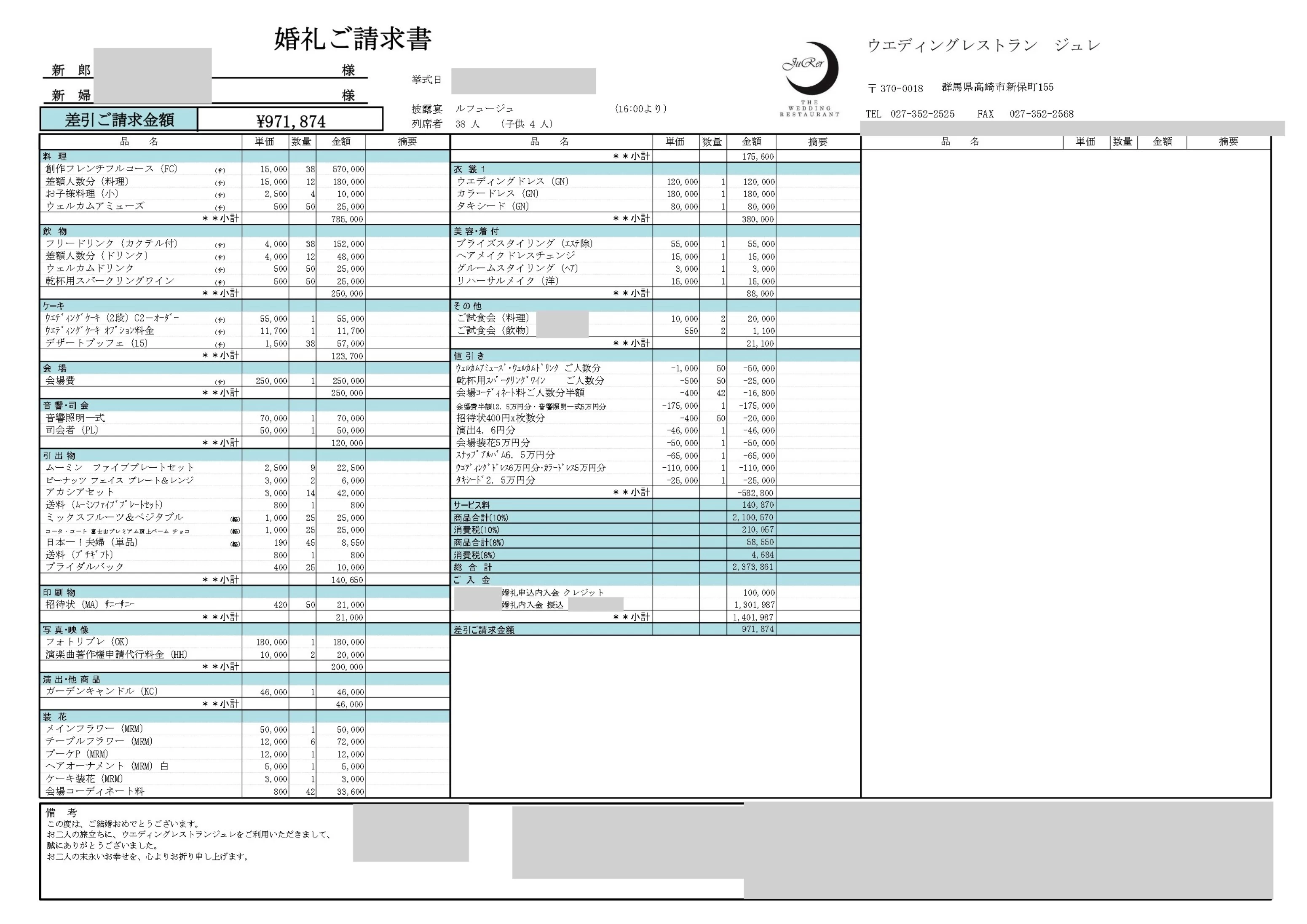The width and height of the screenshot is (1307, 924).
Task: Select the デザートブッフェ (15) item
Action: 97,343
